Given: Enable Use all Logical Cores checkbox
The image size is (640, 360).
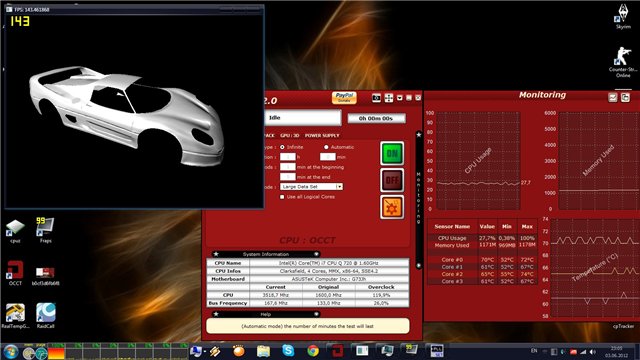Looking at the screenshot, I should (x=282, y=197).
